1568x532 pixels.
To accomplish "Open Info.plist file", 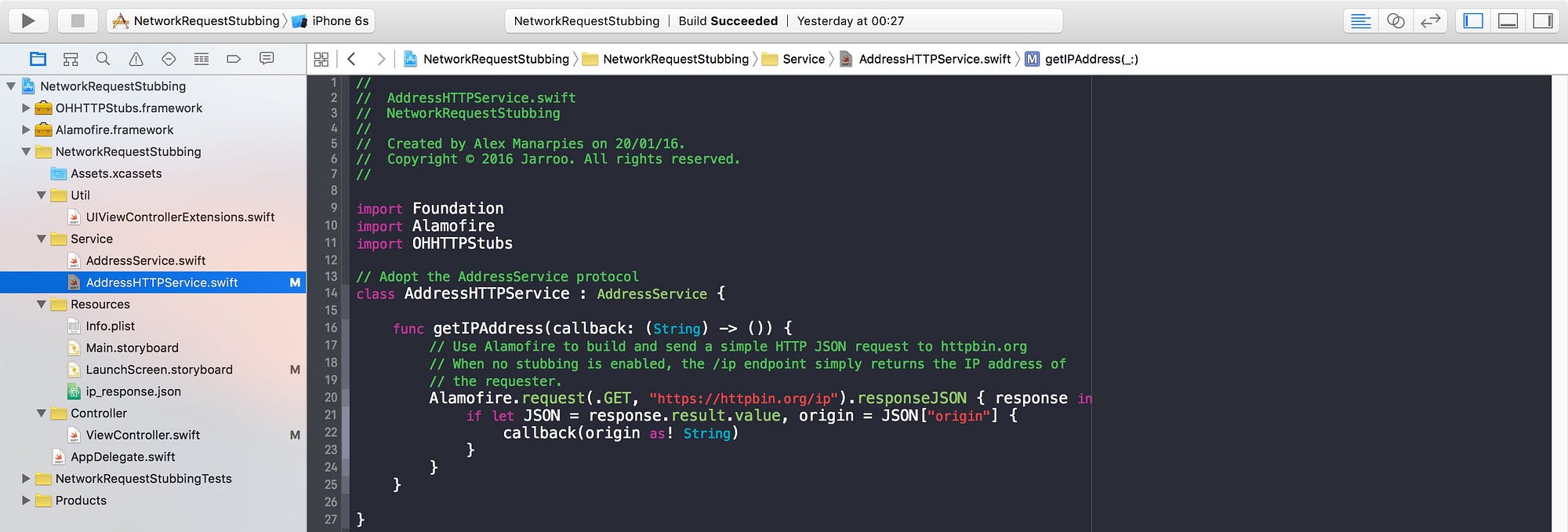I will [111, 326].
